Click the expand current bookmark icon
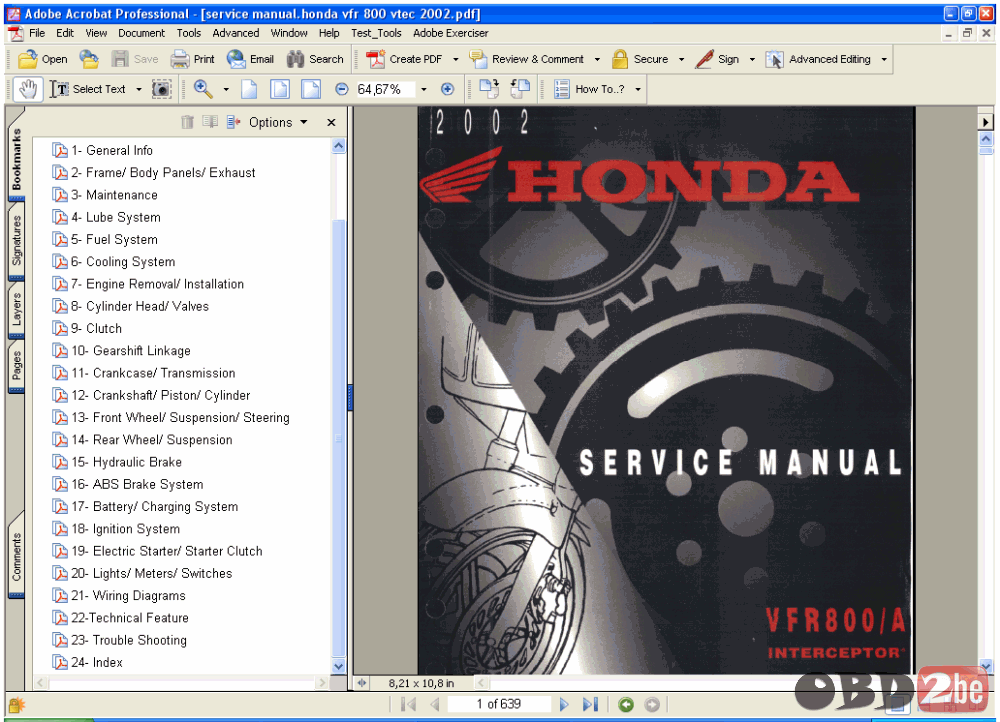Screen dimensions: 1000x722 [x=233, y=122]
